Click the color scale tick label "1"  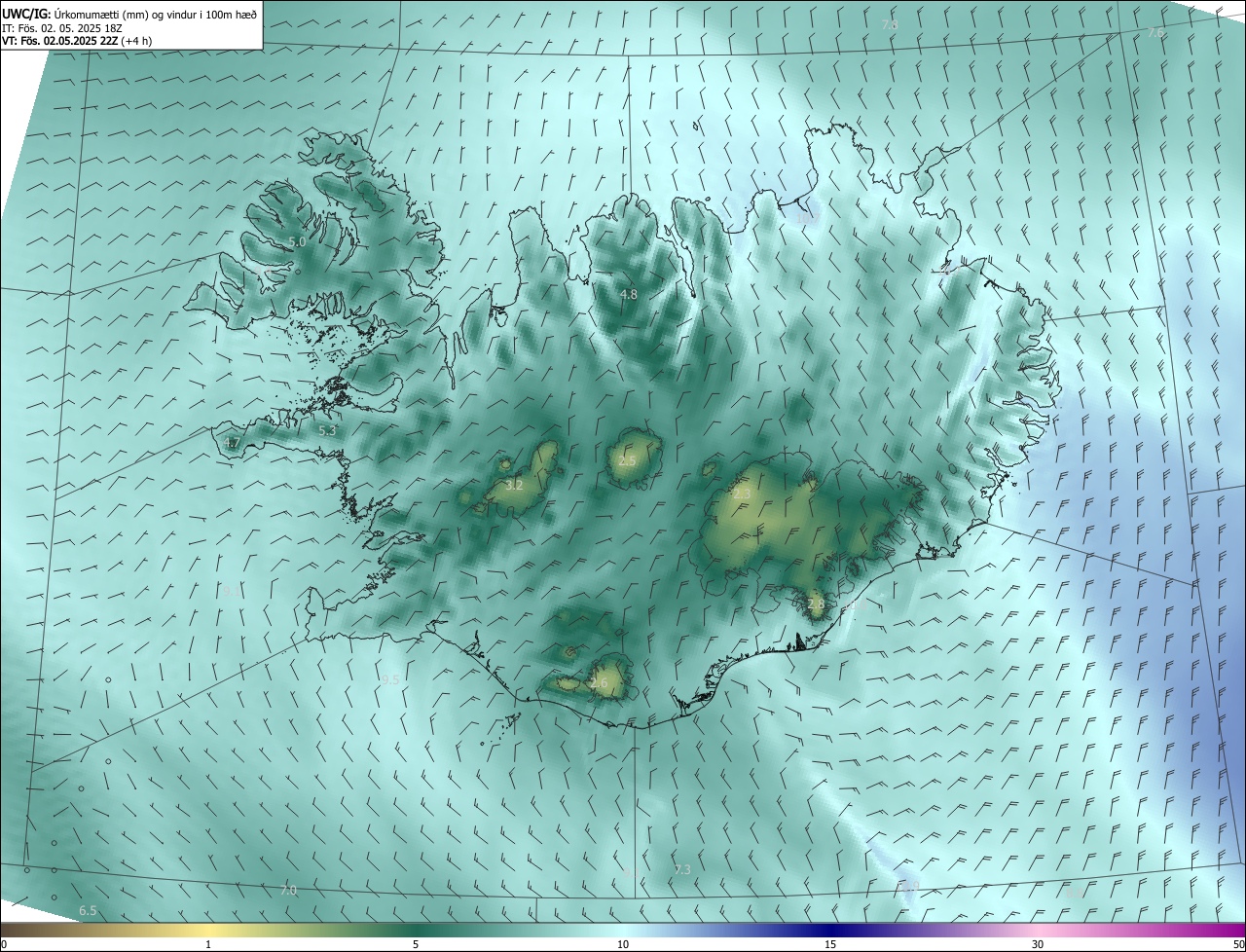coord(208,945)
